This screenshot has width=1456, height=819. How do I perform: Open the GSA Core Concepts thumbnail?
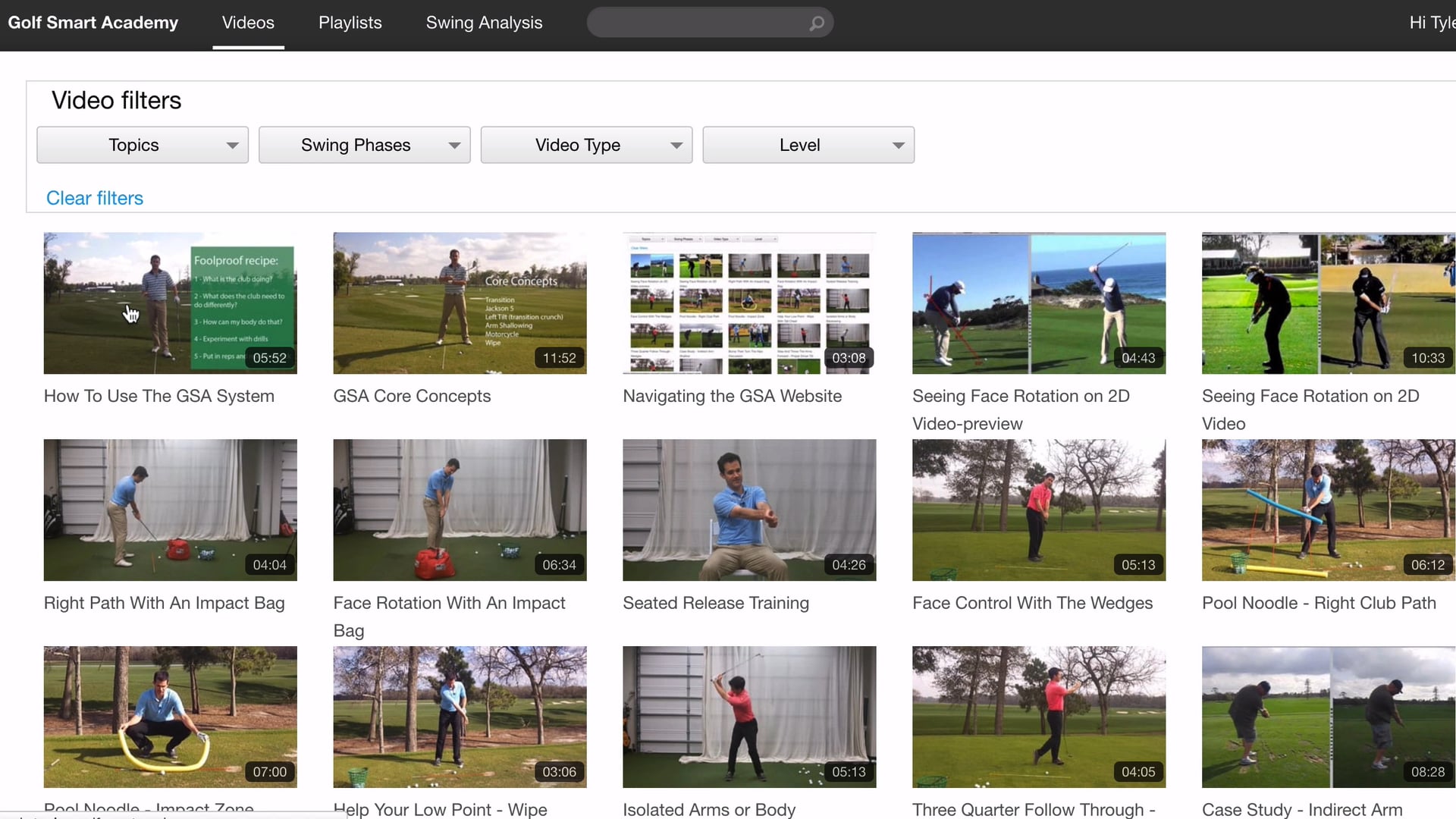pos(460,303)
